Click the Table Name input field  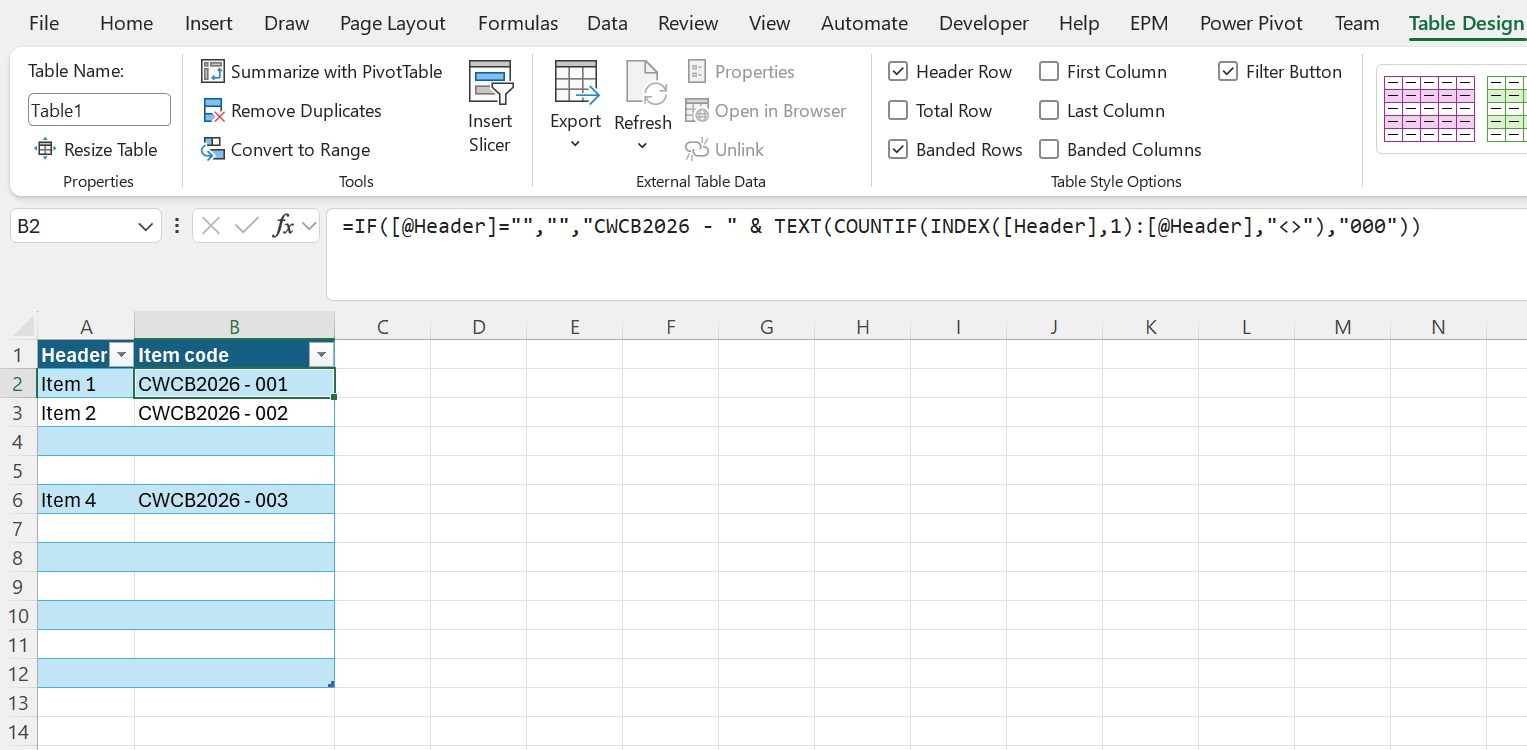pos(99,110)
